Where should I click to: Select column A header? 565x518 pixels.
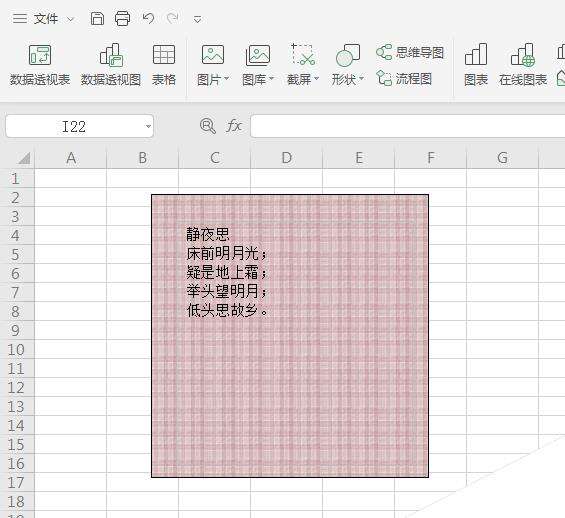(71, 158)
